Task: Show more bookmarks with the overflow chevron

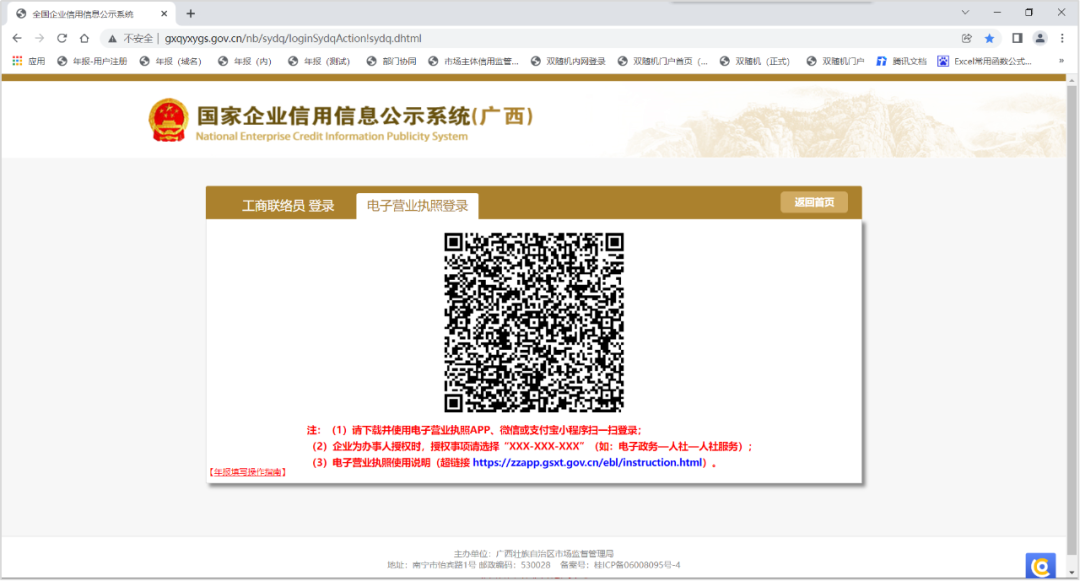Action: tap(1061, 61)
